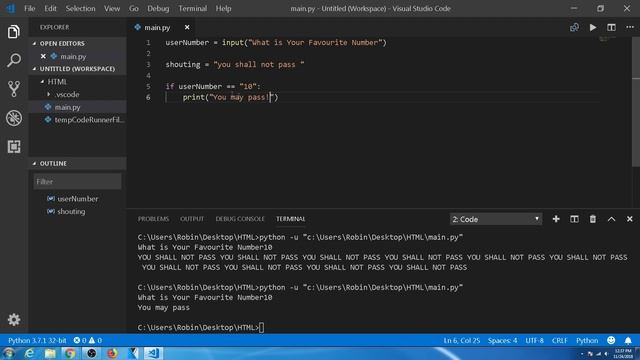Expand the .vscode folder
Image resolution: width=640 pixels, height=360 pixels.
point(49,94)
